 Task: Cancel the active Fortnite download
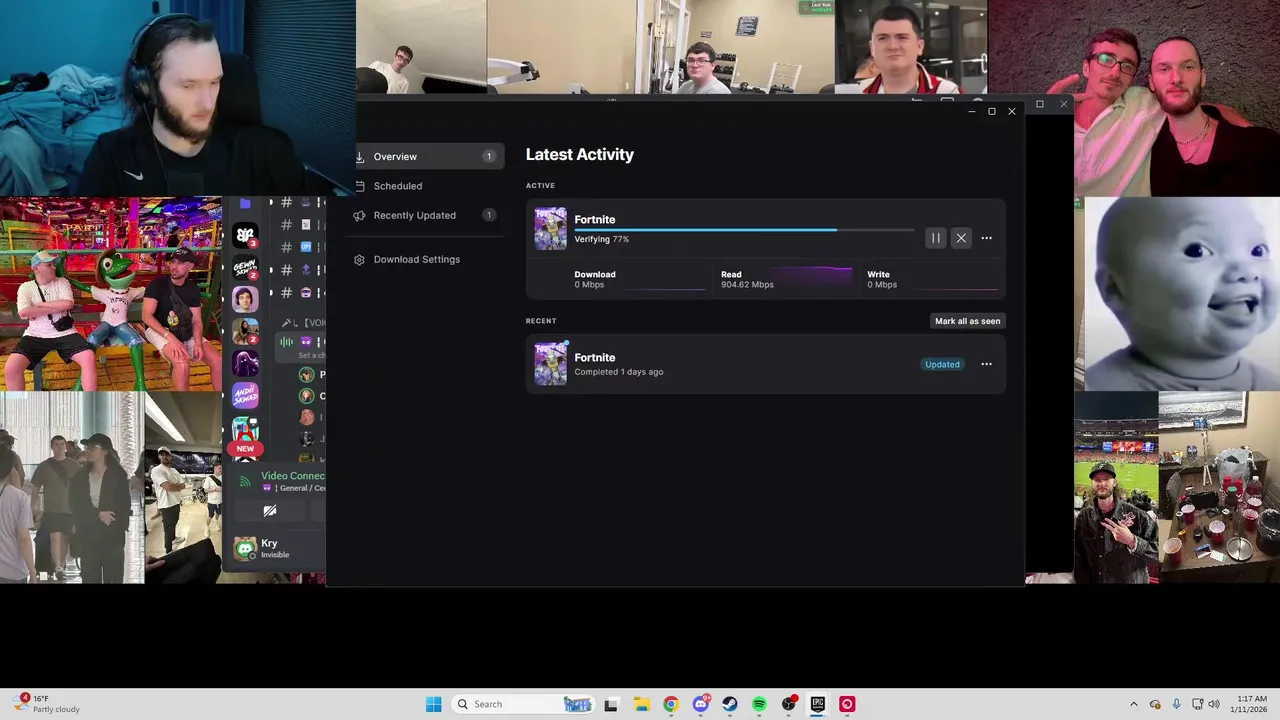click(x=961, y=238)
